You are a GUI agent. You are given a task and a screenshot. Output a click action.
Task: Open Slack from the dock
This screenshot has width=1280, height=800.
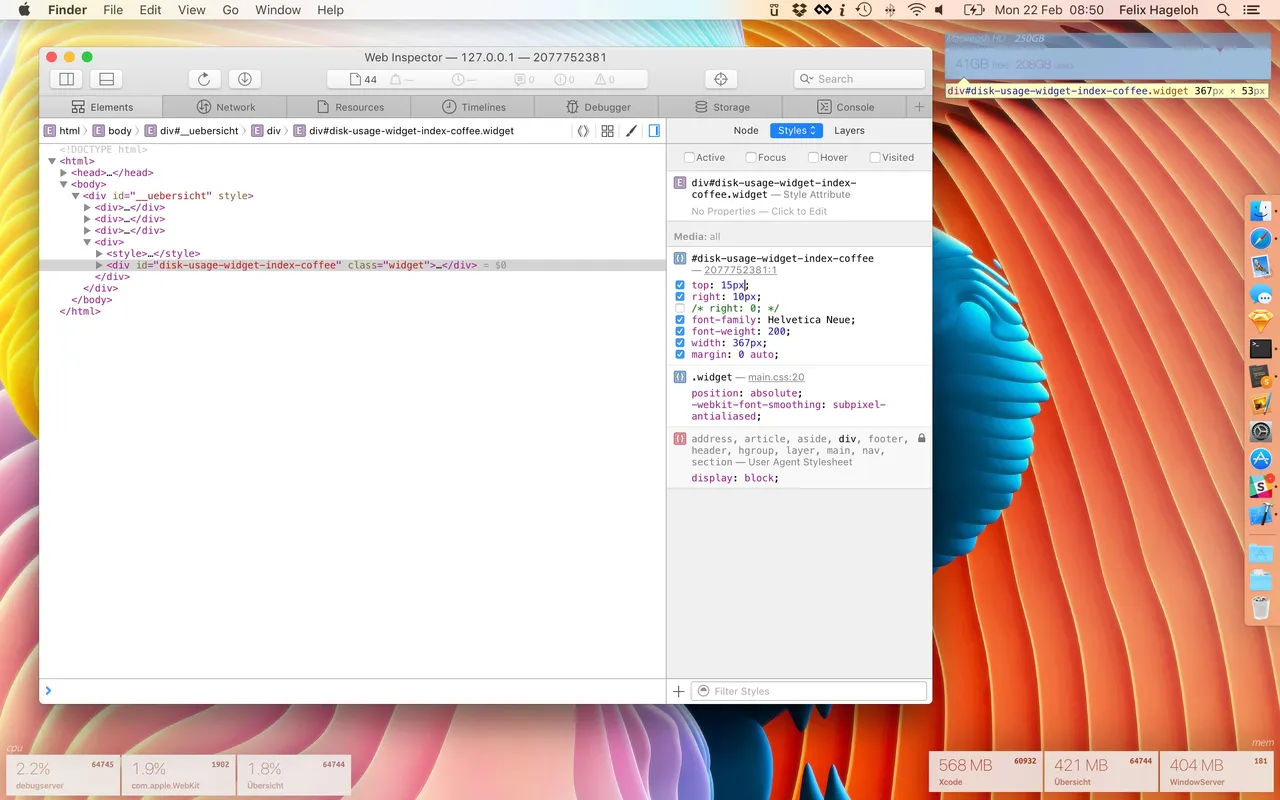1261,487
